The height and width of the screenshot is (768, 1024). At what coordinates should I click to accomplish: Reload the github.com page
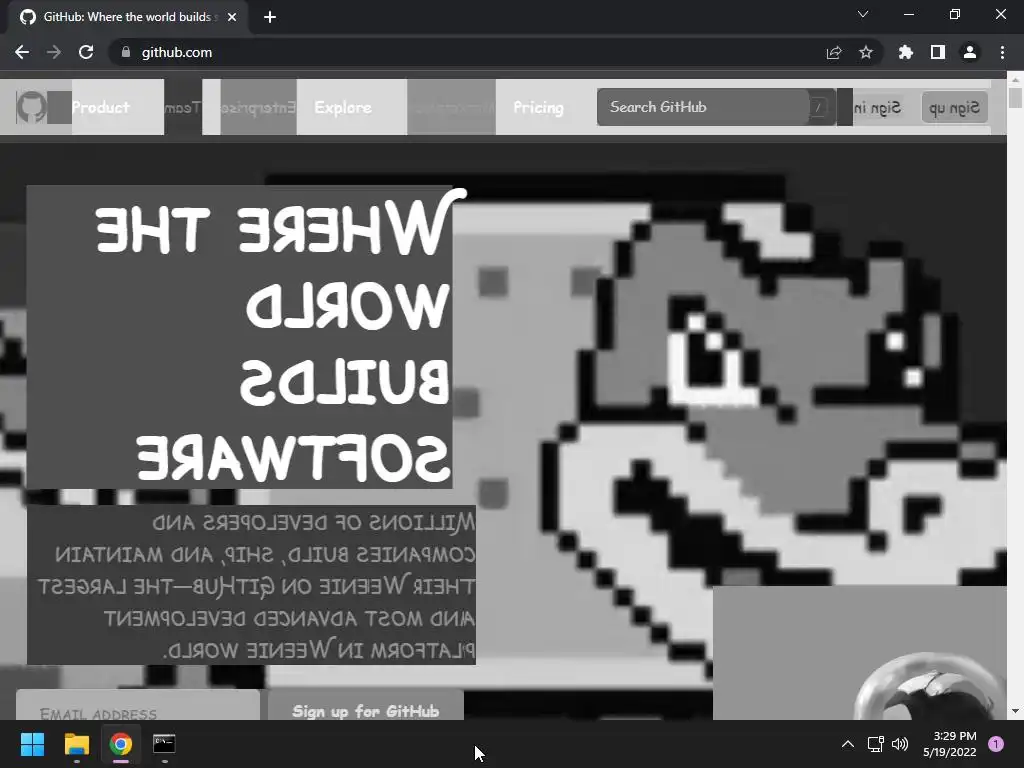[x=86, y=52]
